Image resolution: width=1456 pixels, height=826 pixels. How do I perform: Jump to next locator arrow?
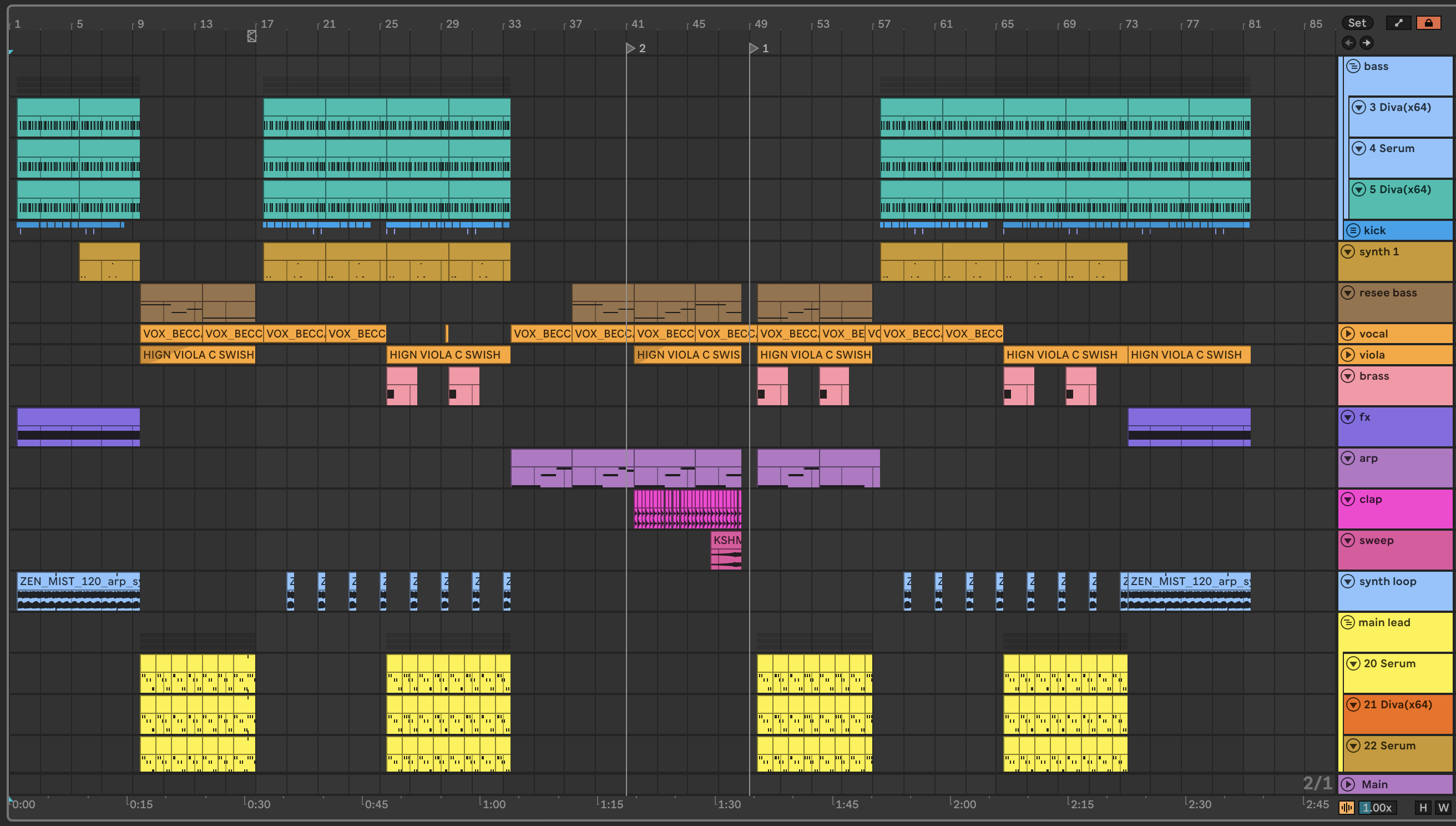point(1367,43)
